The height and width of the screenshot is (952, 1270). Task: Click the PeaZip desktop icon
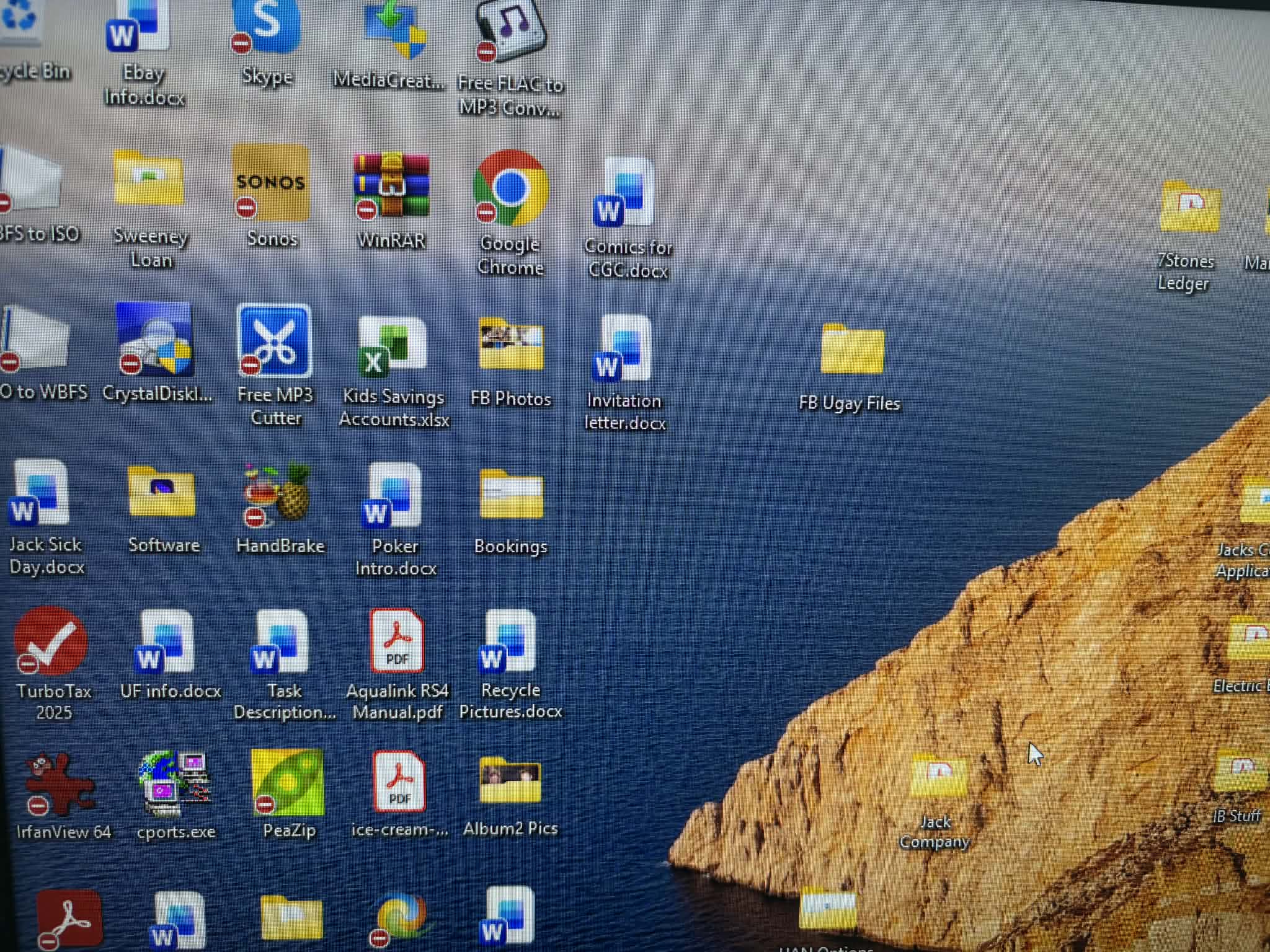pos(288,783)
